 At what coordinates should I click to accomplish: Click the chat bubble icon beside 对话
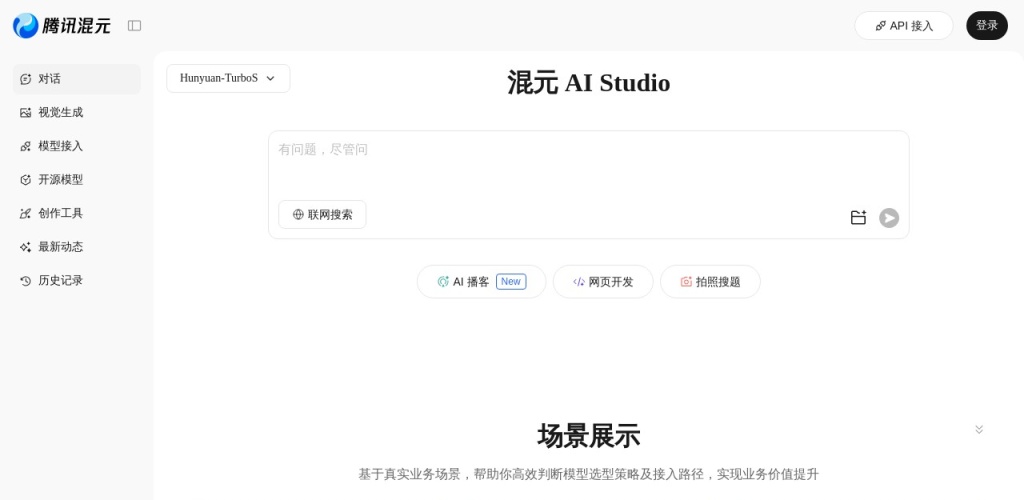coord(25,79)
